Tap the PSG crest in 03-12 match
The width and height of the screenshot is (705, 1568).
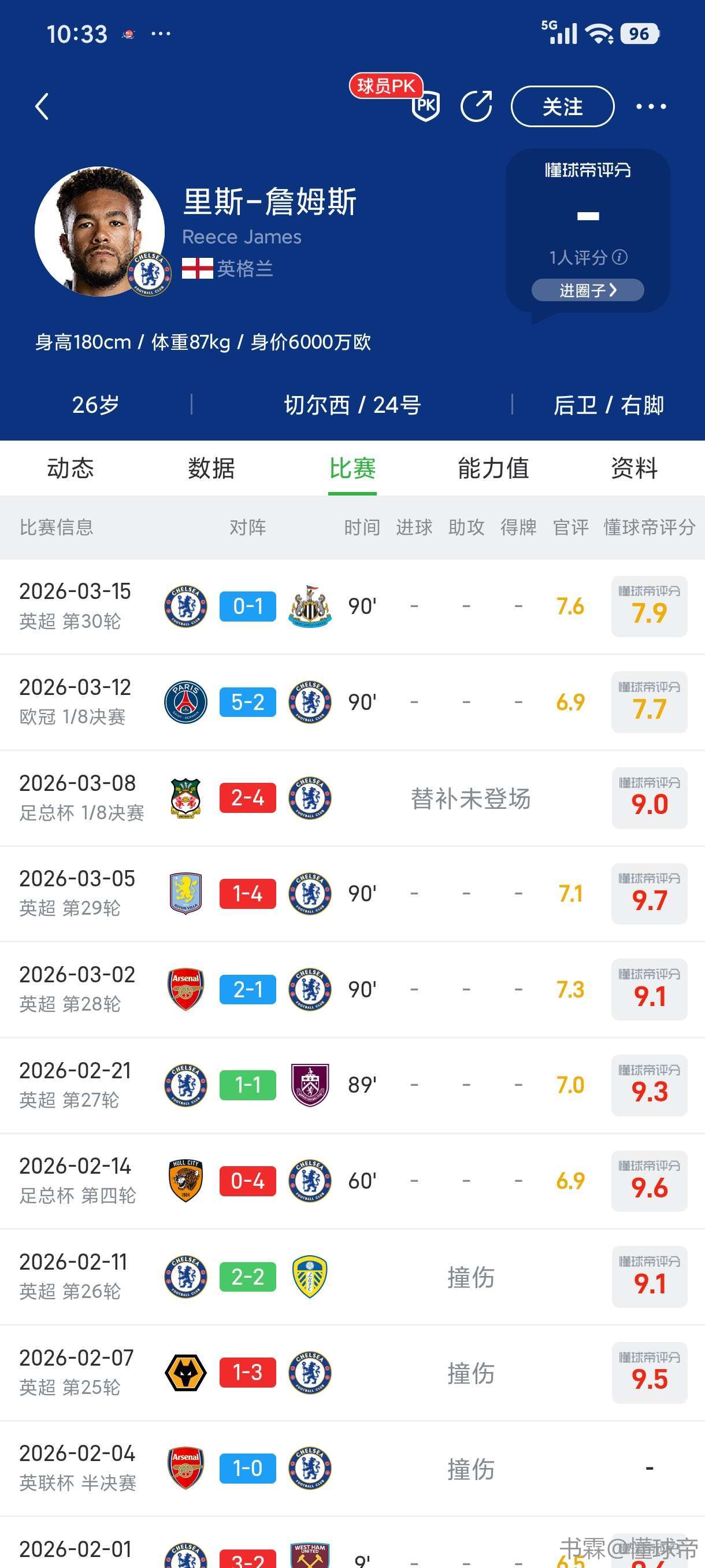[185, 702]
